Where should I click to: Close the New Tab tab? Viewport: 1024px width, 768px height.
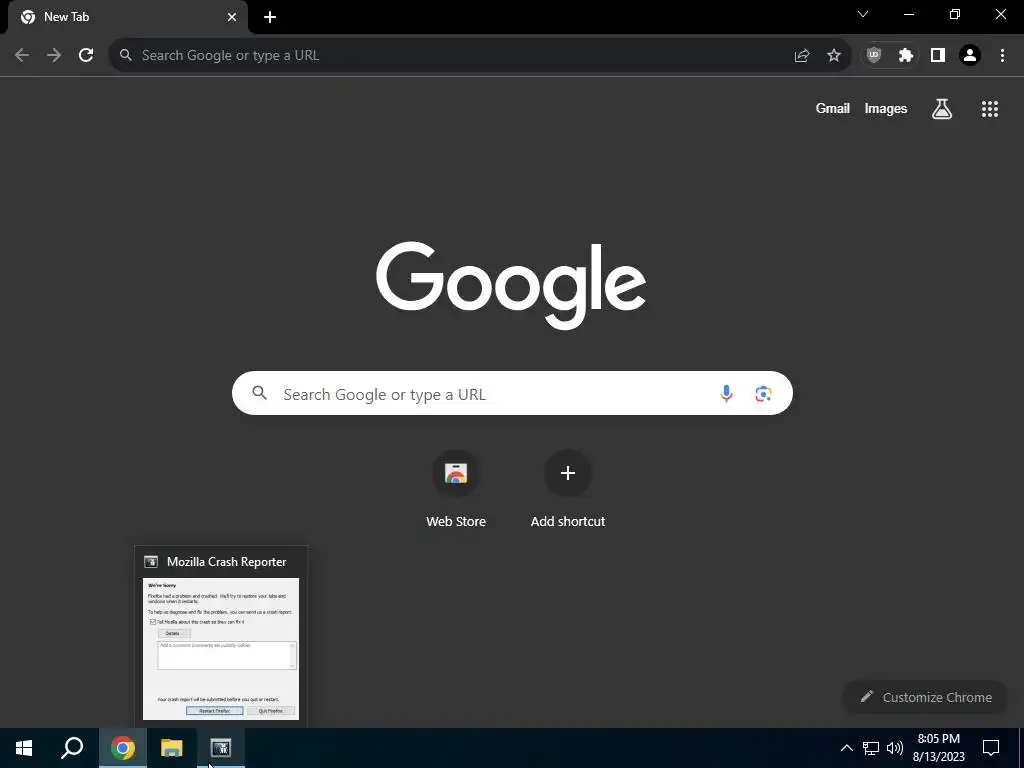coord(232,17)
